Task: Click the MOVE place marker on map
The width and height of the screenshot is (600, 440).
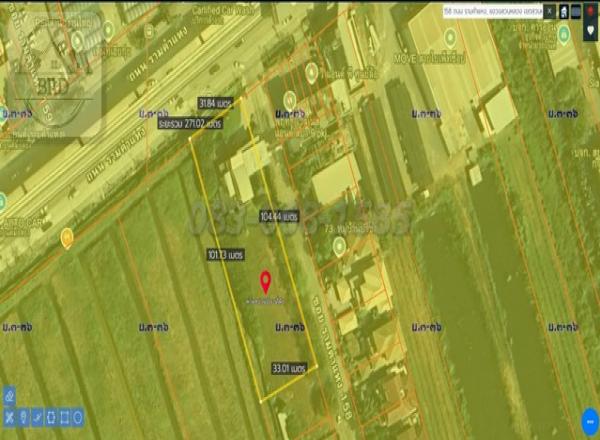Action: (450, 38)
